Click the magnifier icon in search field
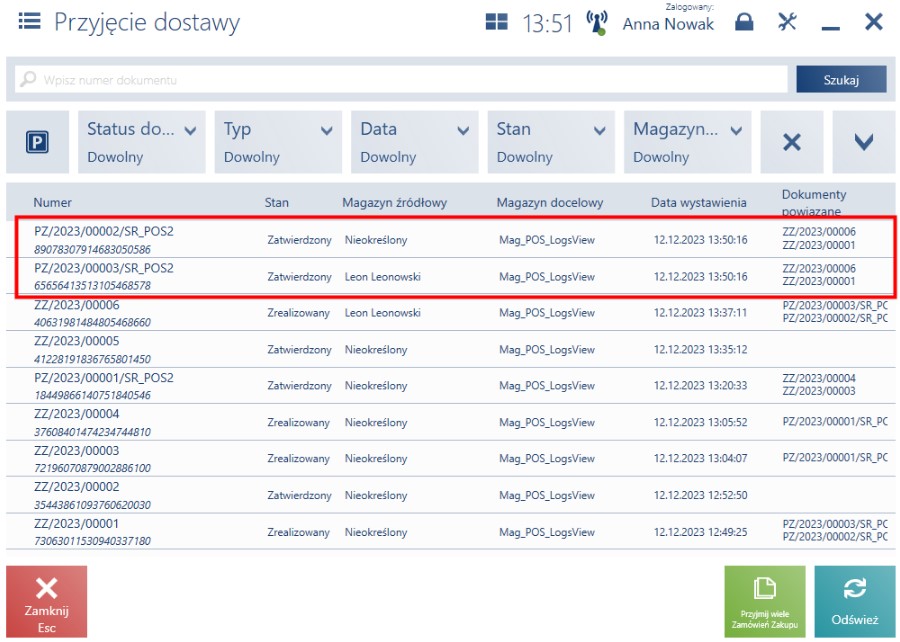900x642 pixels. coord(28,79)
